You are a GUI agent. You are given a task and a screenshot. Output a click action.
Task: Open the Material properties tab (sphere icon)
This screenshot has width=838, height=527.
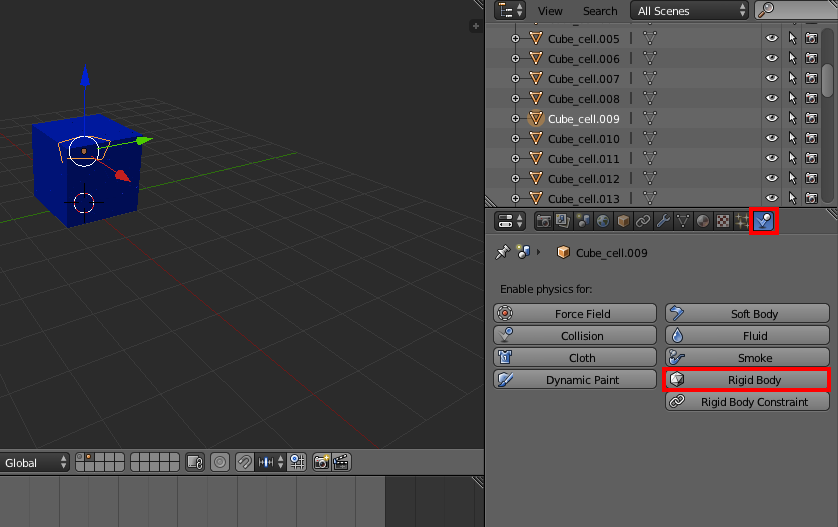tap(703, 221)
